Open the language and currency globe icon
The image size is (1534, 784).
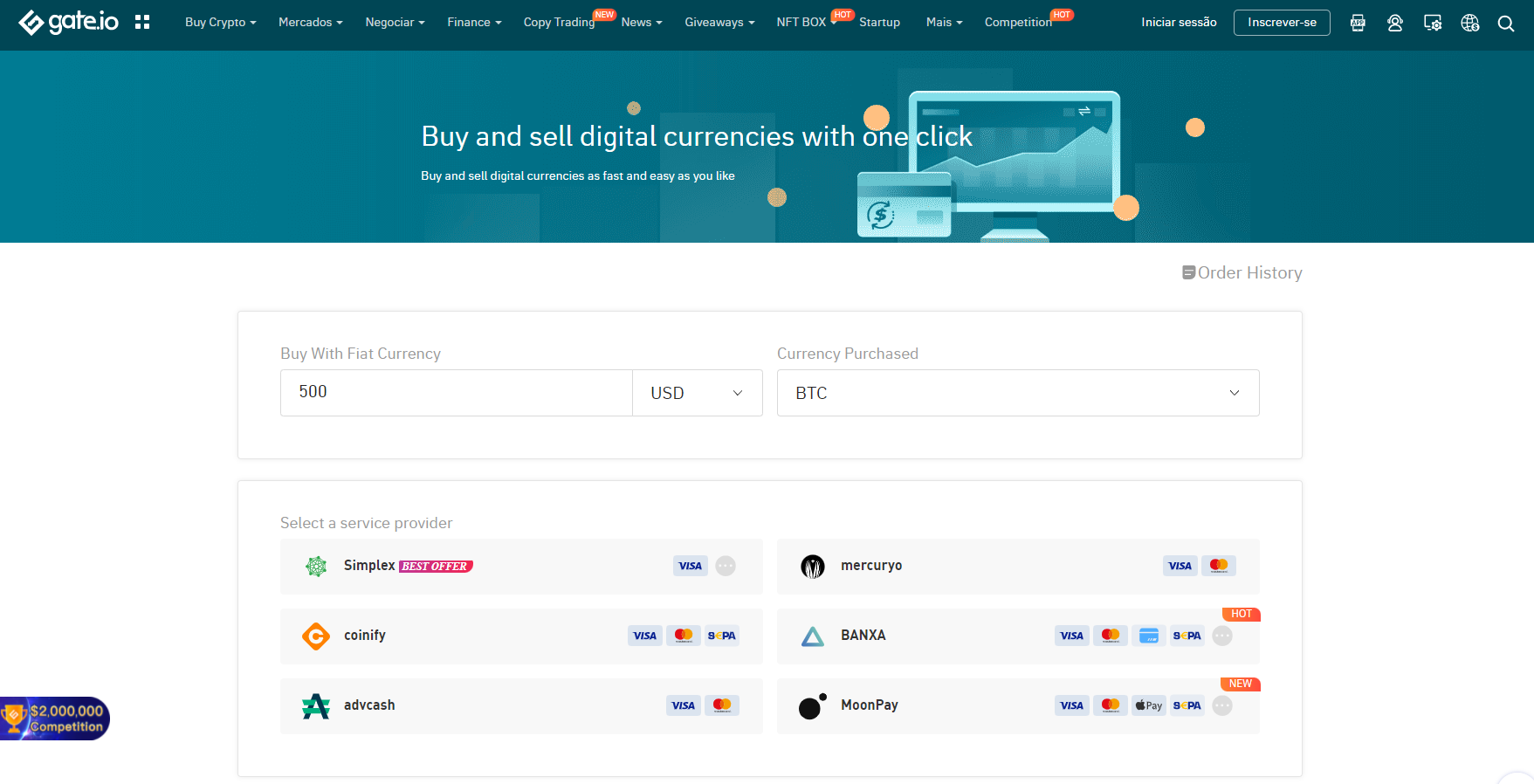click(x=1470, y=23)
